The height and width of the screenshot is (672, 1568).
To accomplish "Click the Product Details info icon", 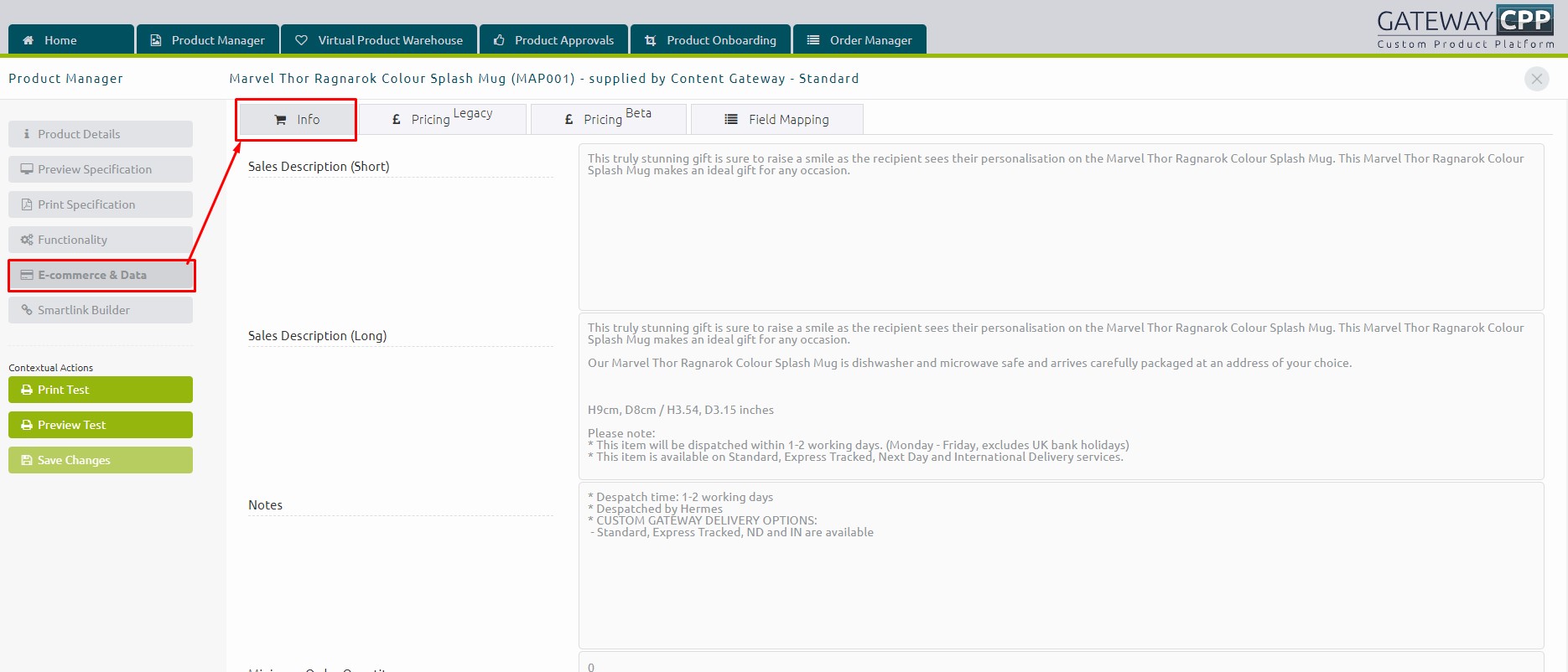I will point(27,134).
